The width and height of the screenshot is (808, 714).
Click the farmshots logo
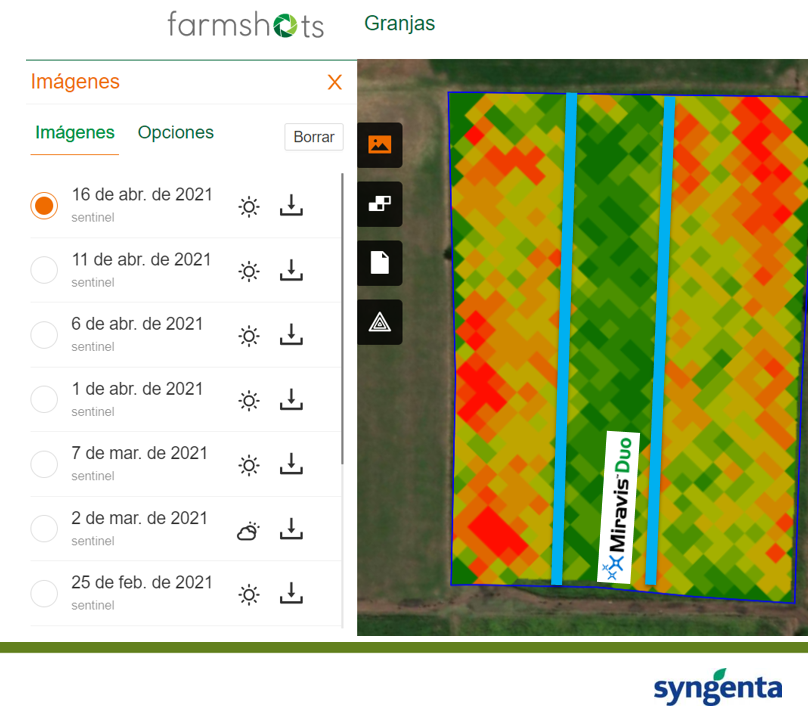pyautogui.click(x=246, y=25)
